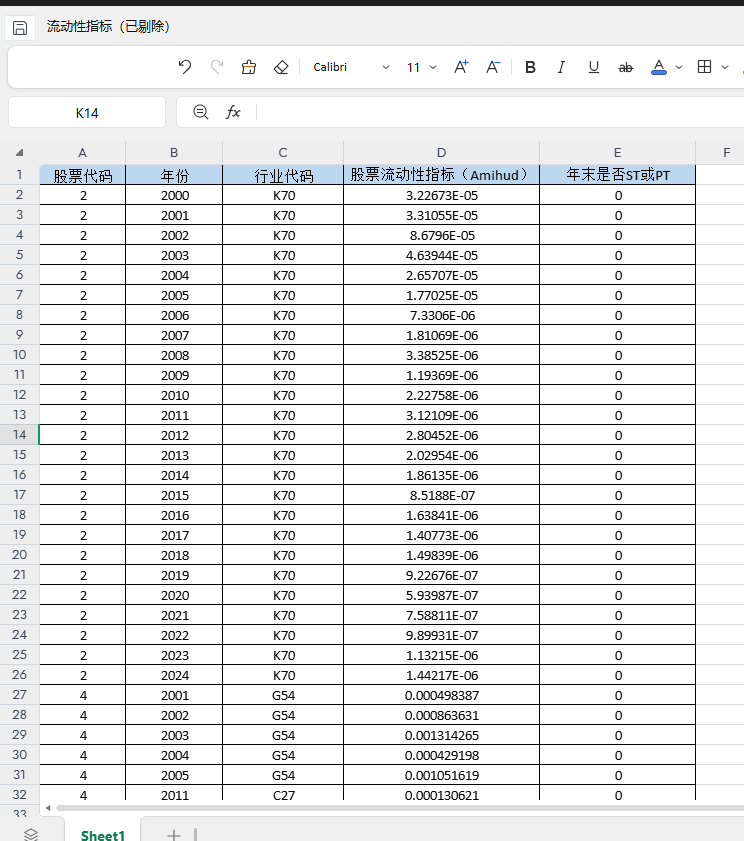
Task: Select the cell containing 0.000498387
Action: [441, 695]
